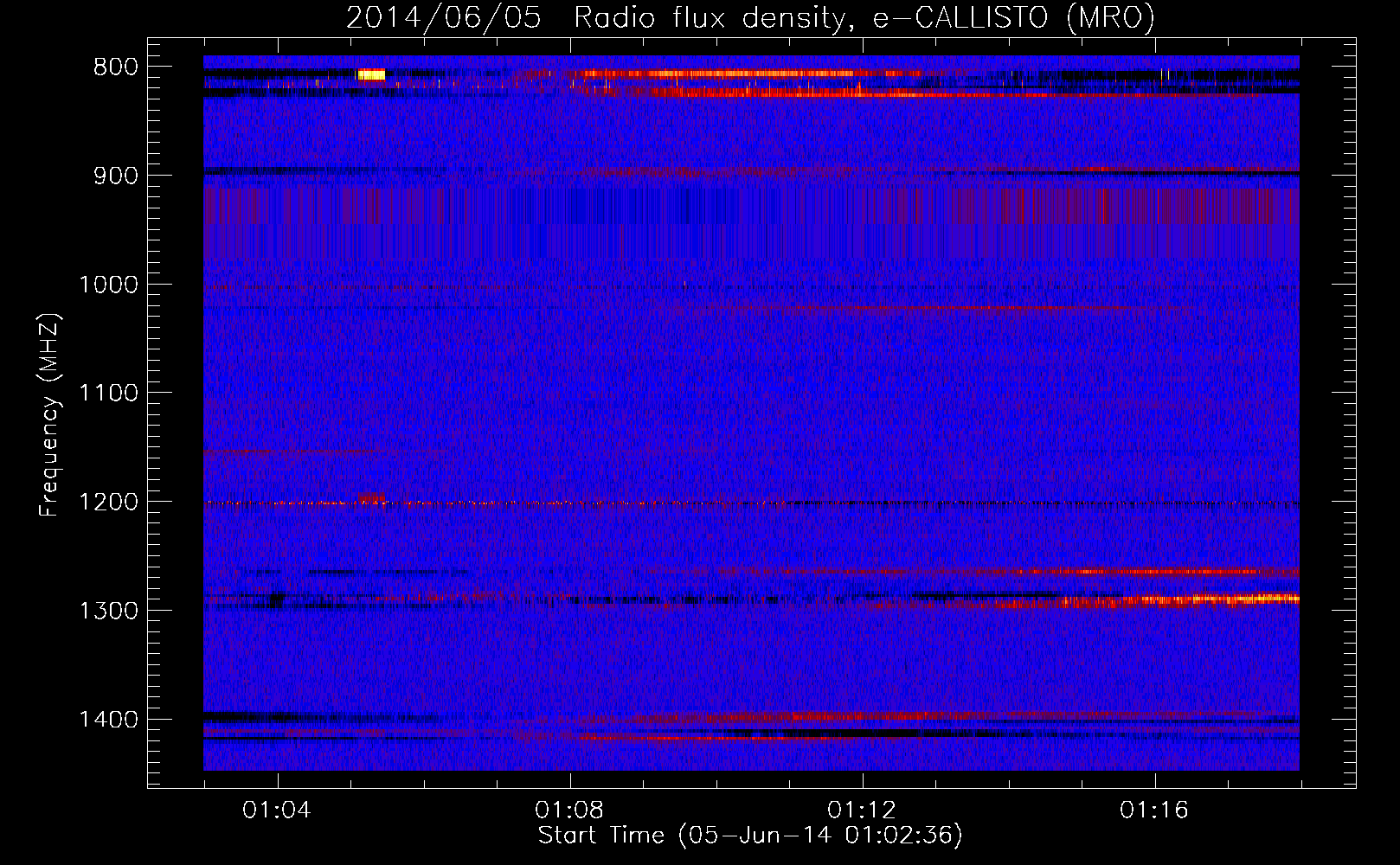This screenshot has width=1400, height=865.
Task: Click the 800 frequency tick label
Action: coord(116,67)
